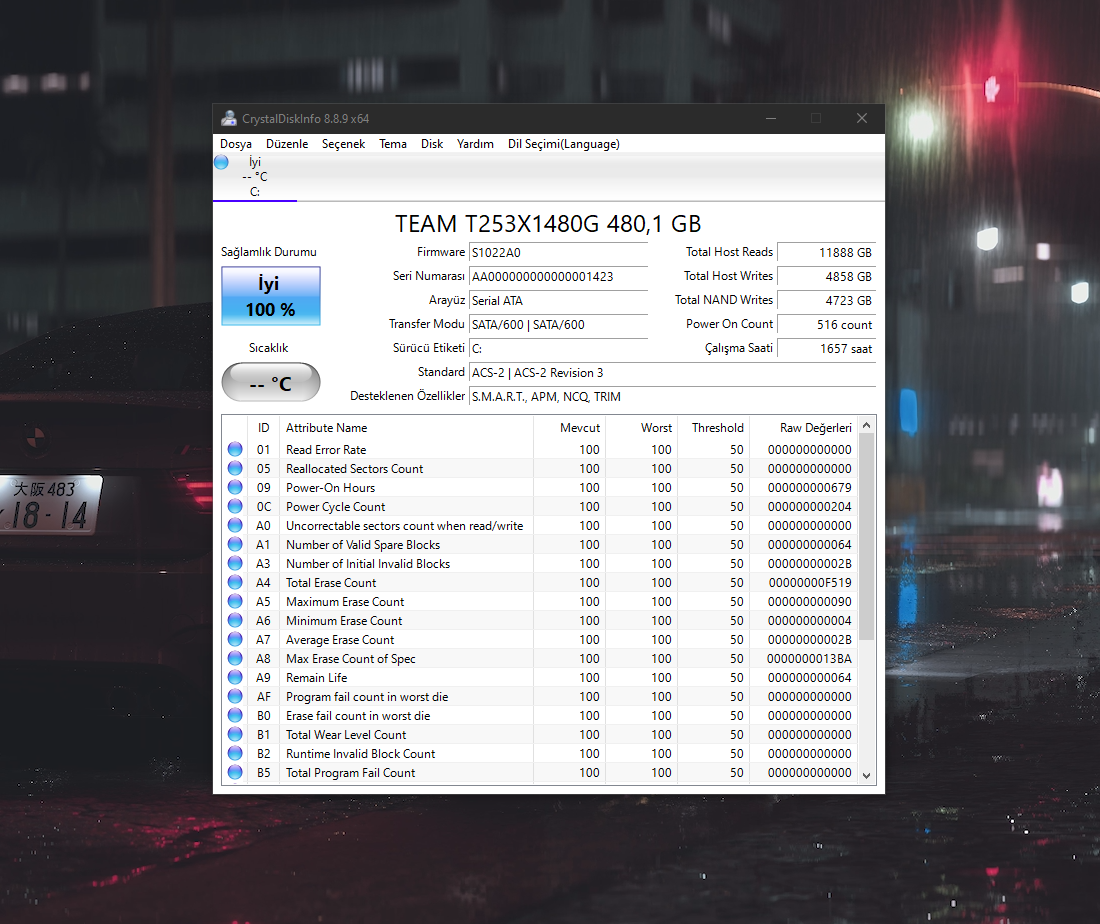Open the Disk menu
Screen dimensions: 1100x924
(x=432, y=144)
